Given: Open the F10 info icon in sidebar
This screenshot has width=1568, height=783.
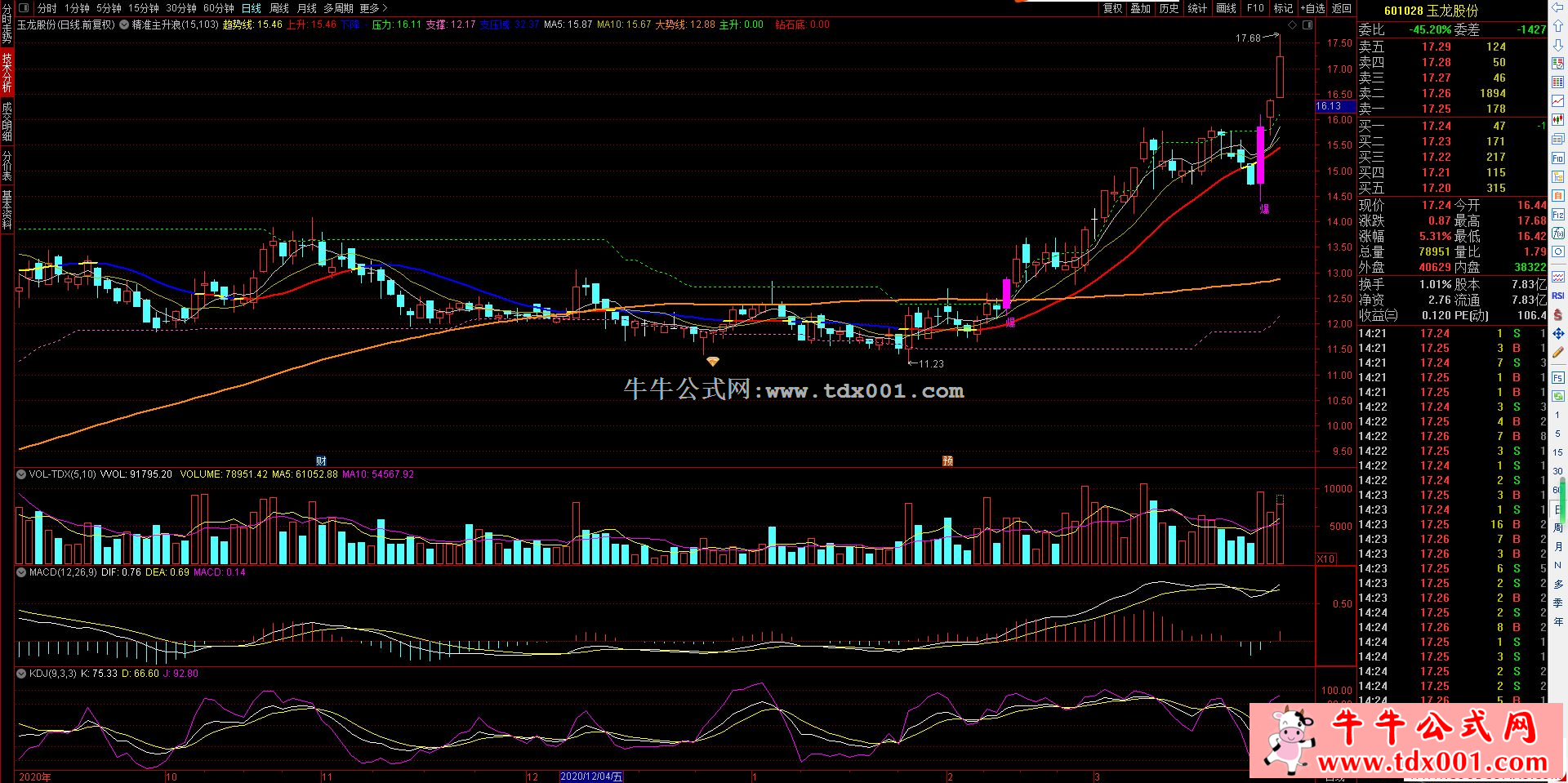Looking at the screenshot, I should [1558, 158].
